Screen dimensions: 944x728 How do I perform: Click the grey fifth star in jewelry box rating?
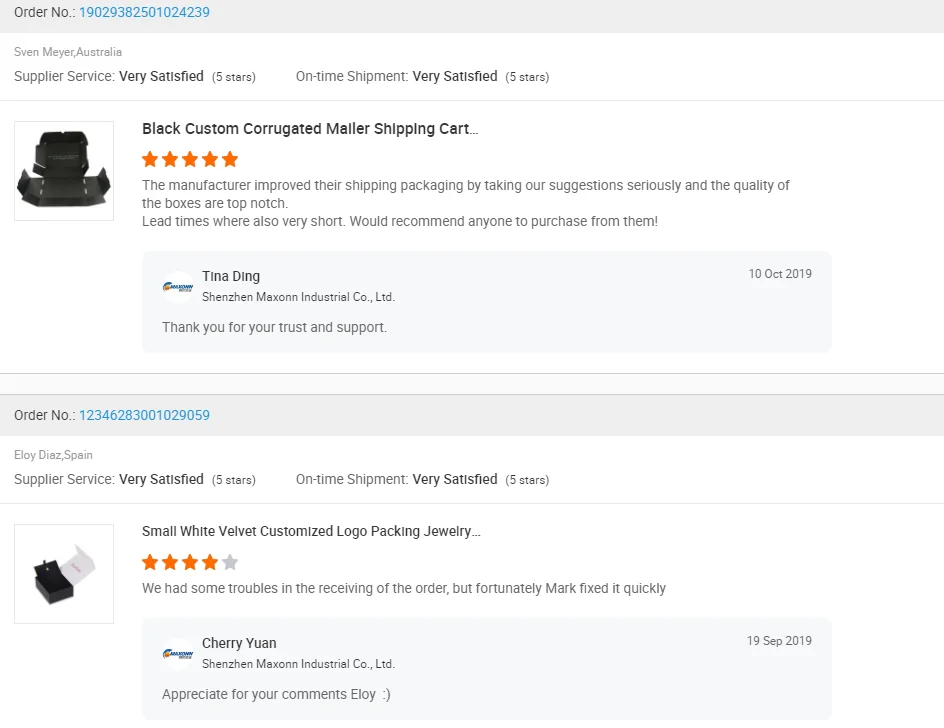click(x=230, y=562)
